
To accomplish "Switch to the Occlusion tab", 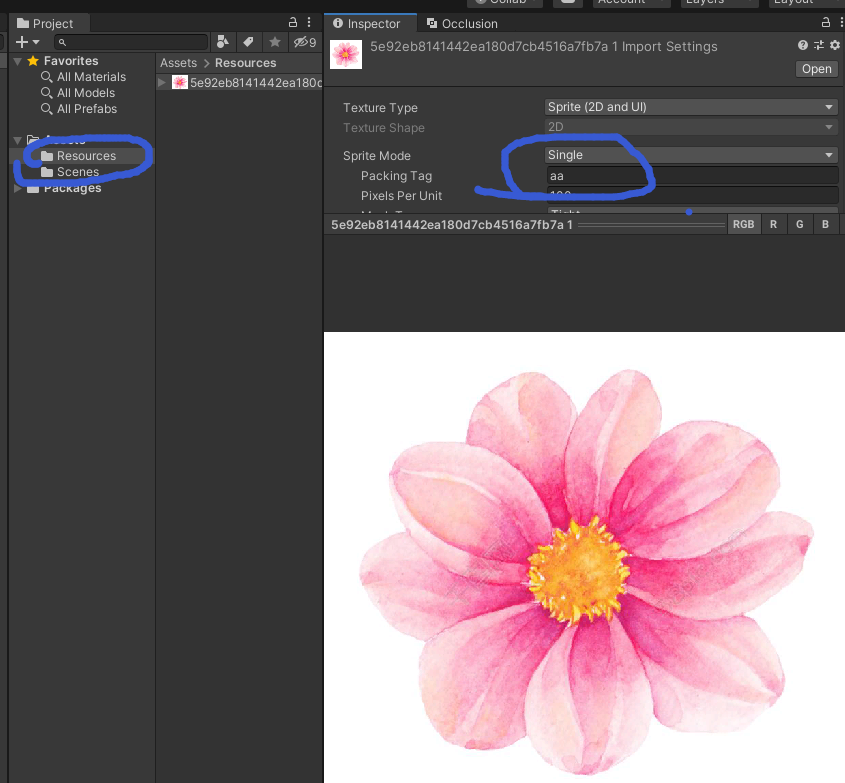I will 462,24.
